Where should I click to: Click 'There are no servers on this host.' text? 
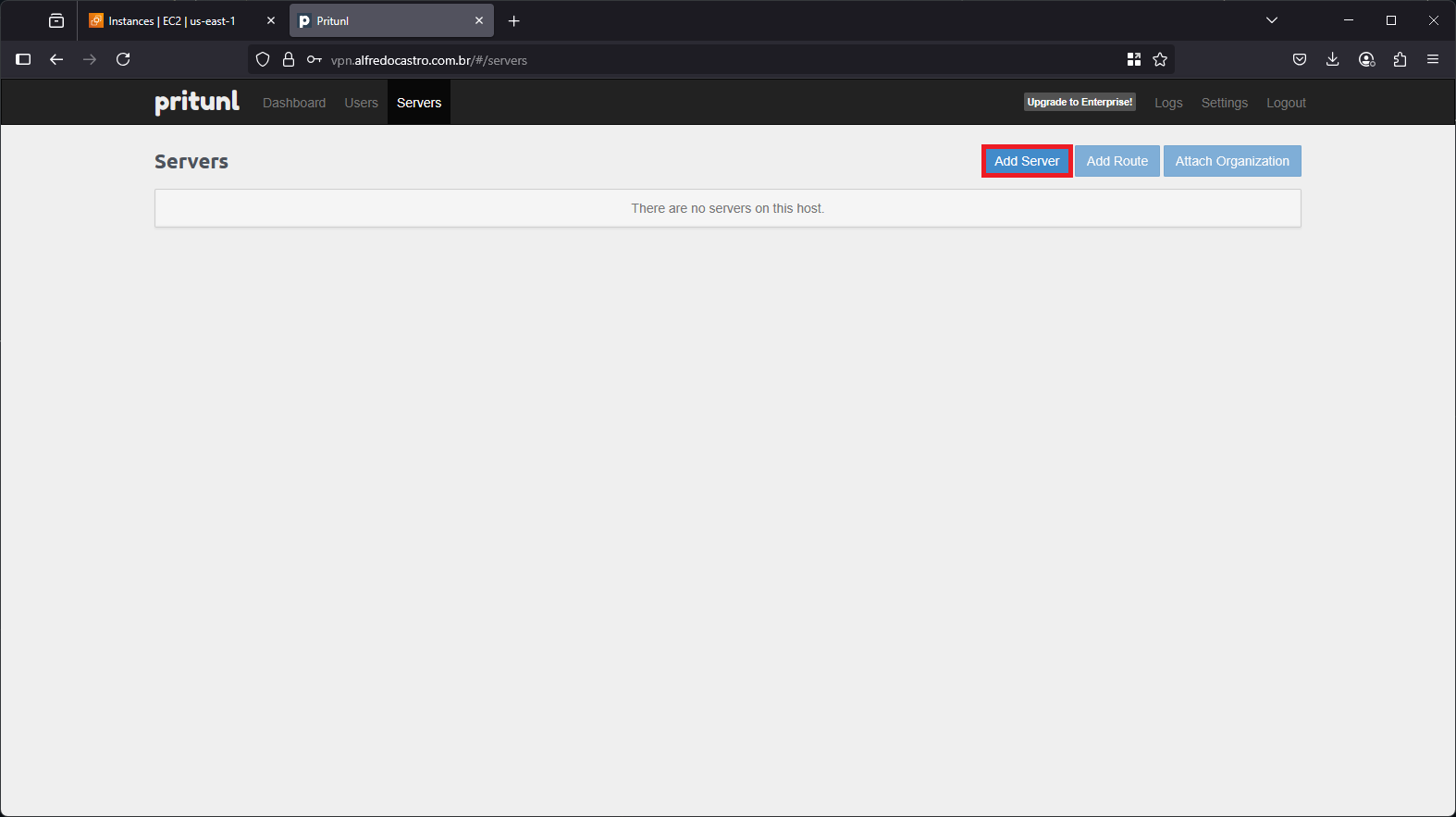click(x=728, y=208)
